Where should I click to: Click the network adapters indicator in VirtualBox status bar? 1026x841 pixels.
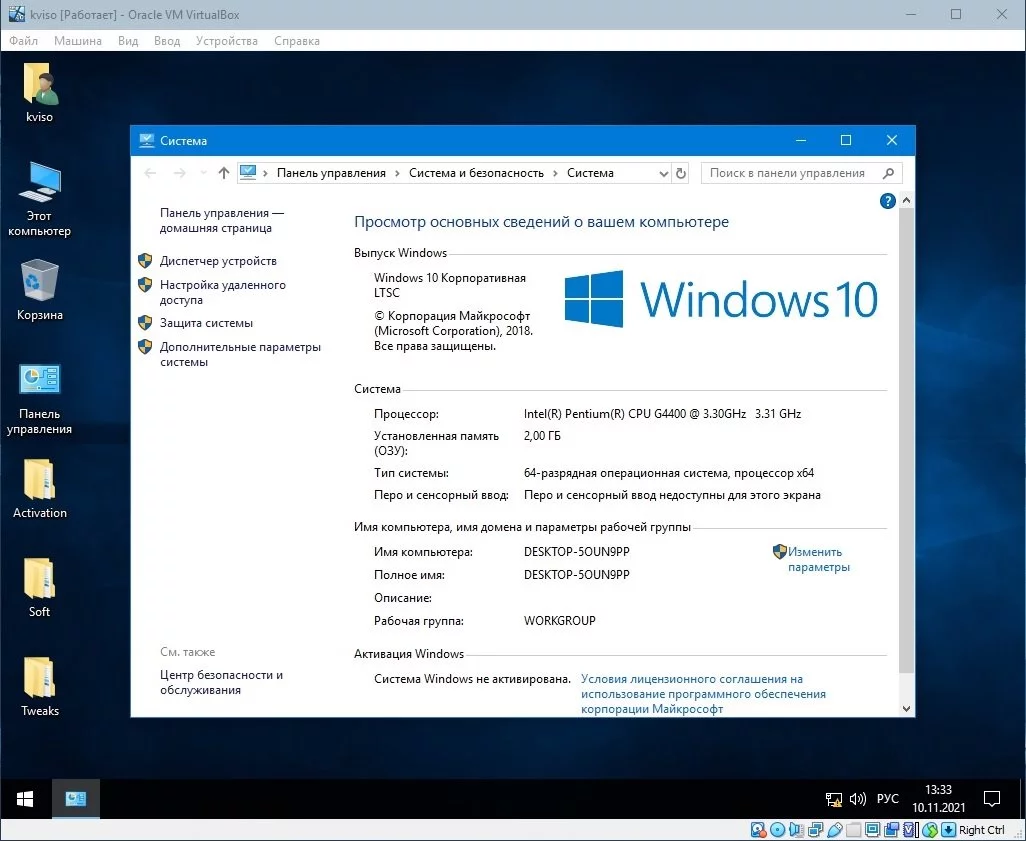coord(815,830)
